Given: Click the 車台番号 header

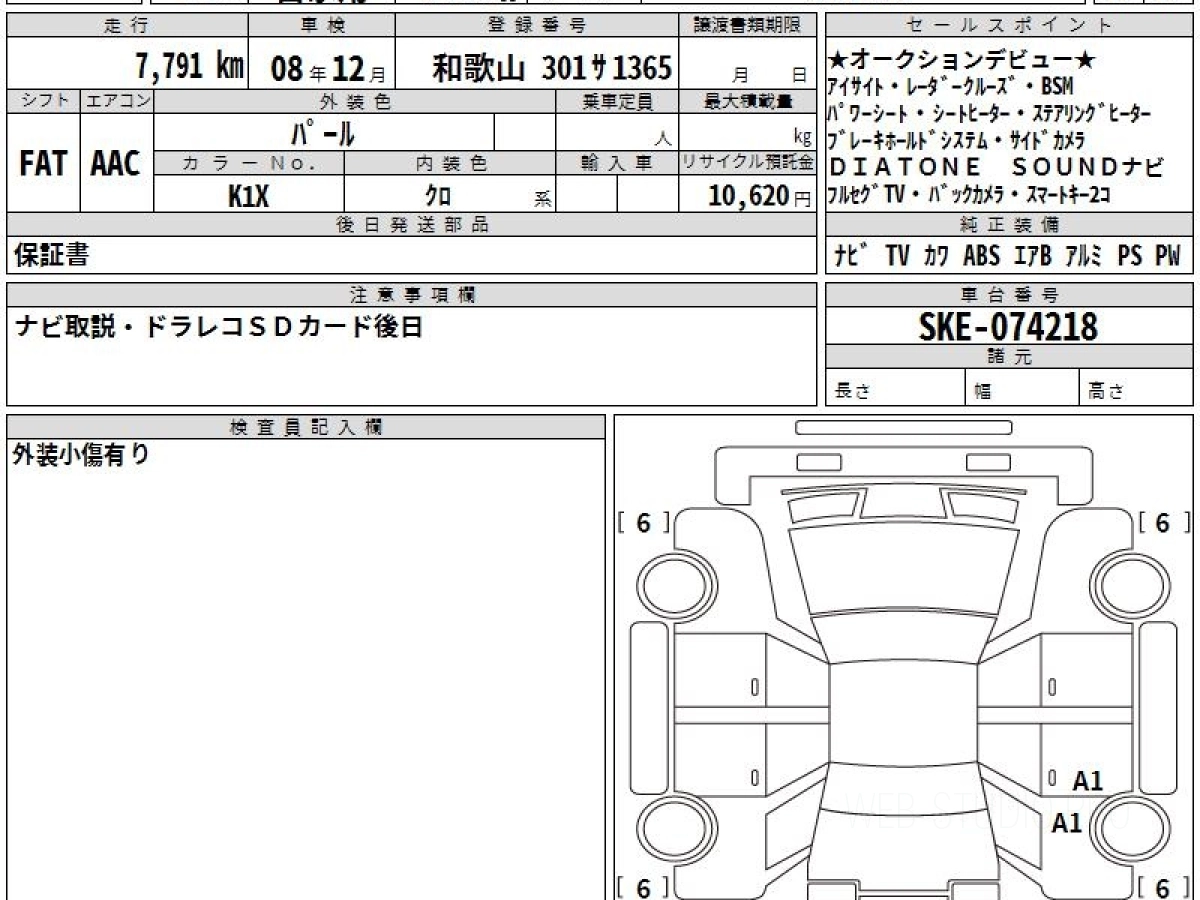Looking at the screenshot, I should tap(1009, 295).
